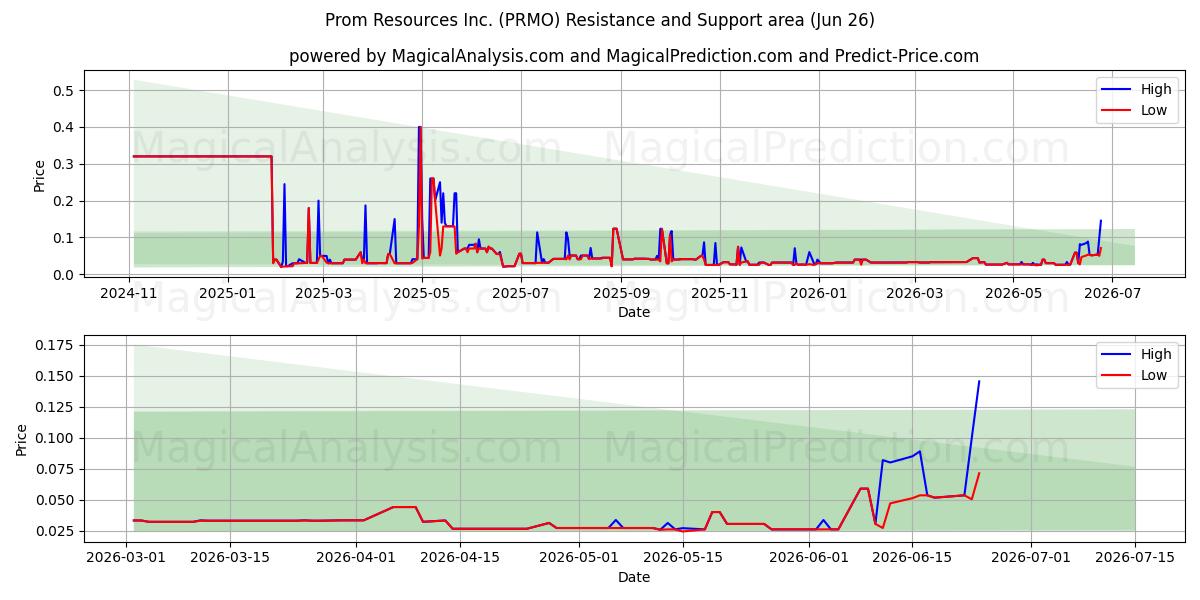The width and height of the screenshot is (1200, 600).
Task: Click the '2026-07-01' label in bottom chart
Action: click(1031, 558)
